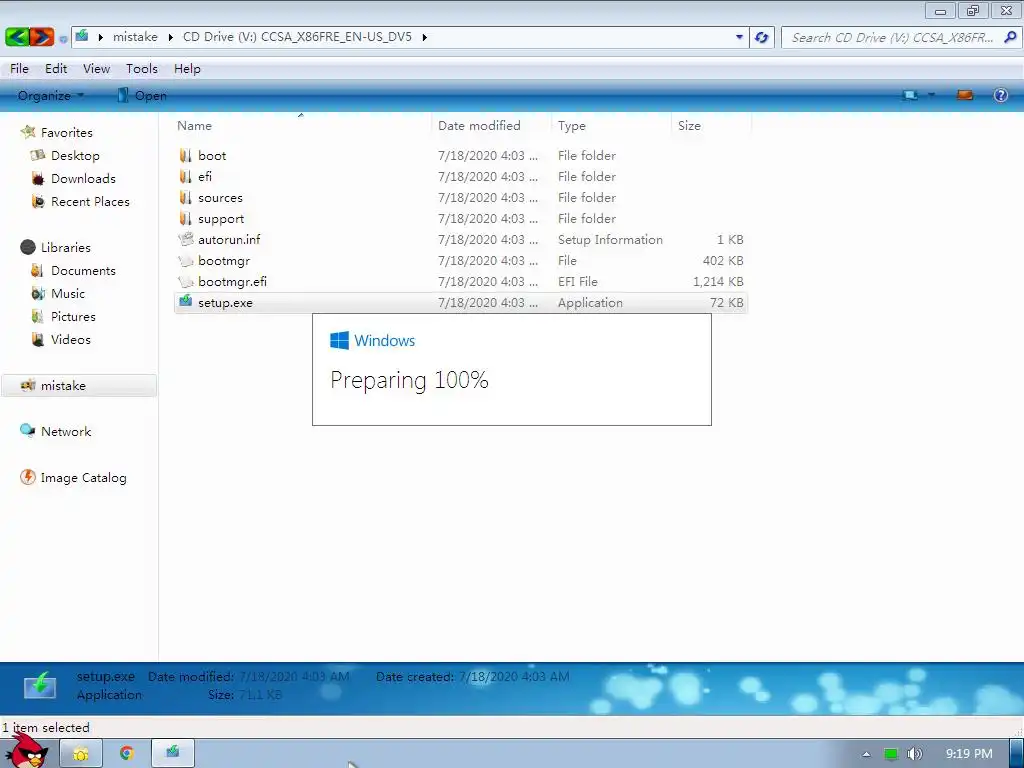The image size is (1024, 768).
Task: Select 'mistake' breadcrumb in address bar
Action: pos(135,37)
